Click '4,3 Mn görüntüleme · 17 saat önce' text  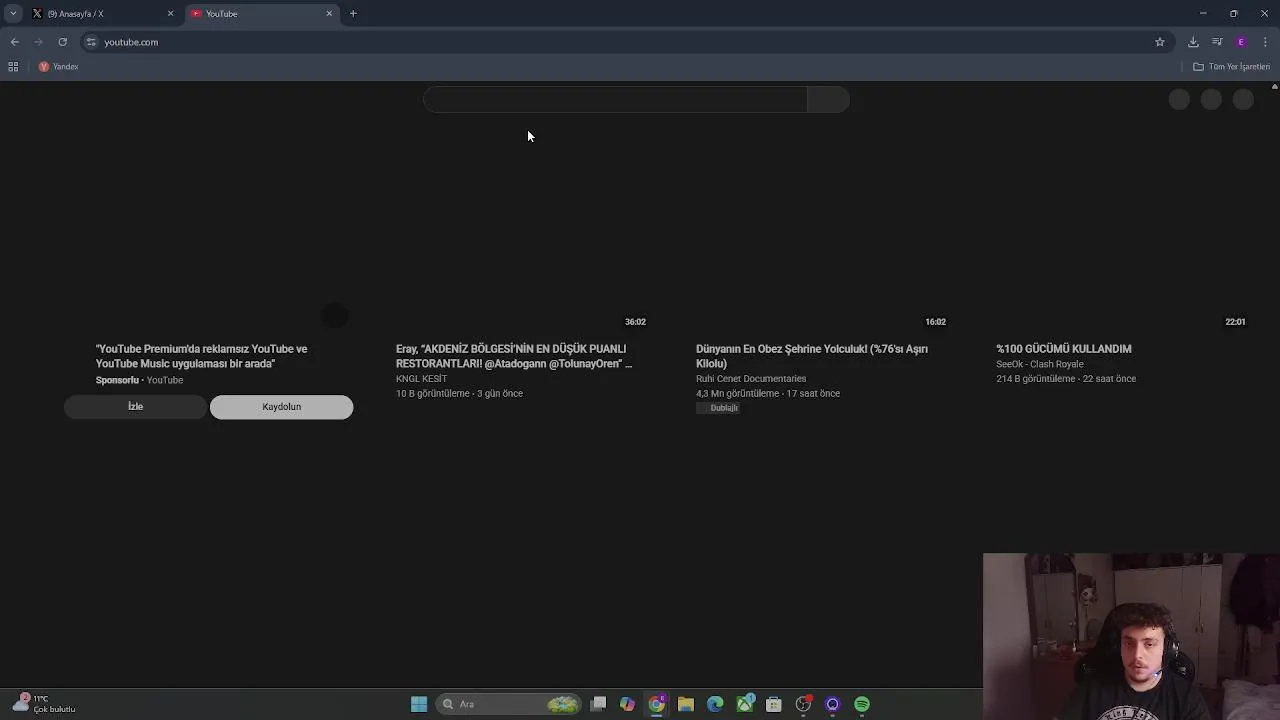[768, 394]
